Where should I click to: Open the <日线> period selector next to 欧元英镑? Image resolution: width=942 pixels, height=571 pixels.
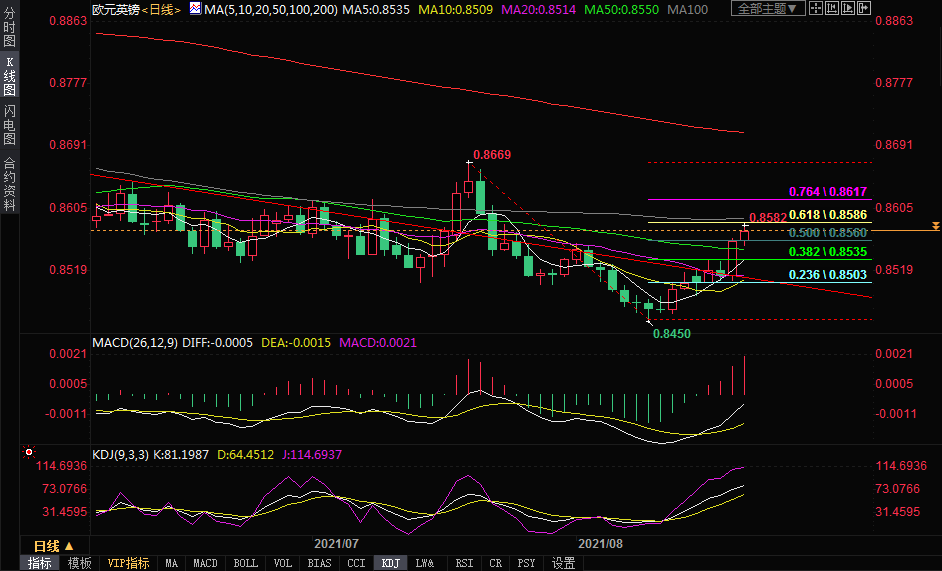(160, 10)
